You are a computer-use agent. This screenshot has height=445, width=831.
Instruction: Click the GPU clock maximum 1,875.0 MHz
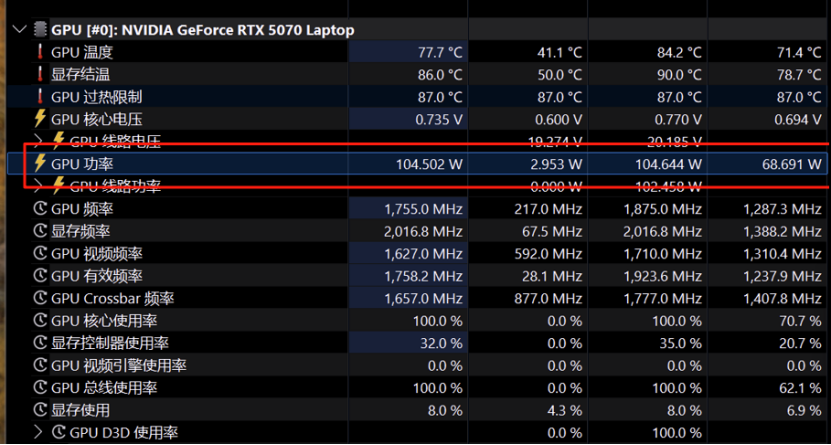(663, 209)
